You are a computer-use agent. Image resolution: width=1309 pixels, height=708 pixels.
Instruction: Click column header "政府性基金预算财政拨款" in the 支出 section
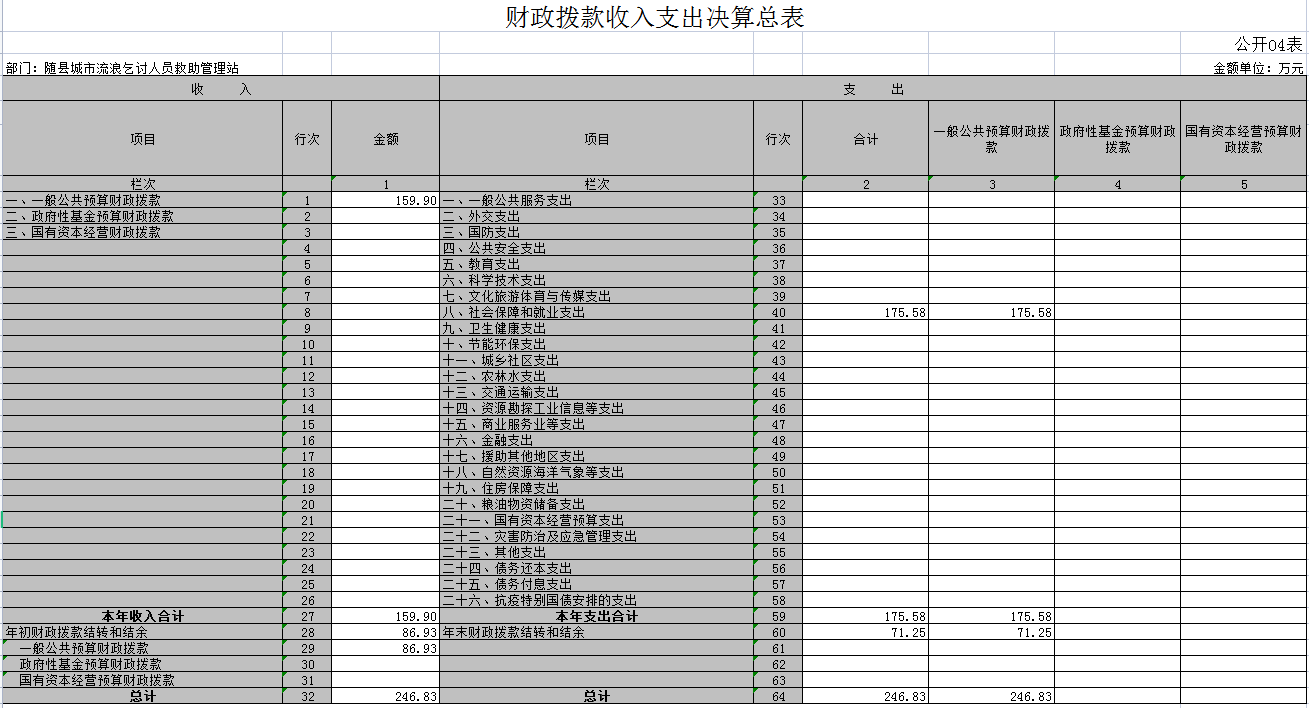point(1117,139)
